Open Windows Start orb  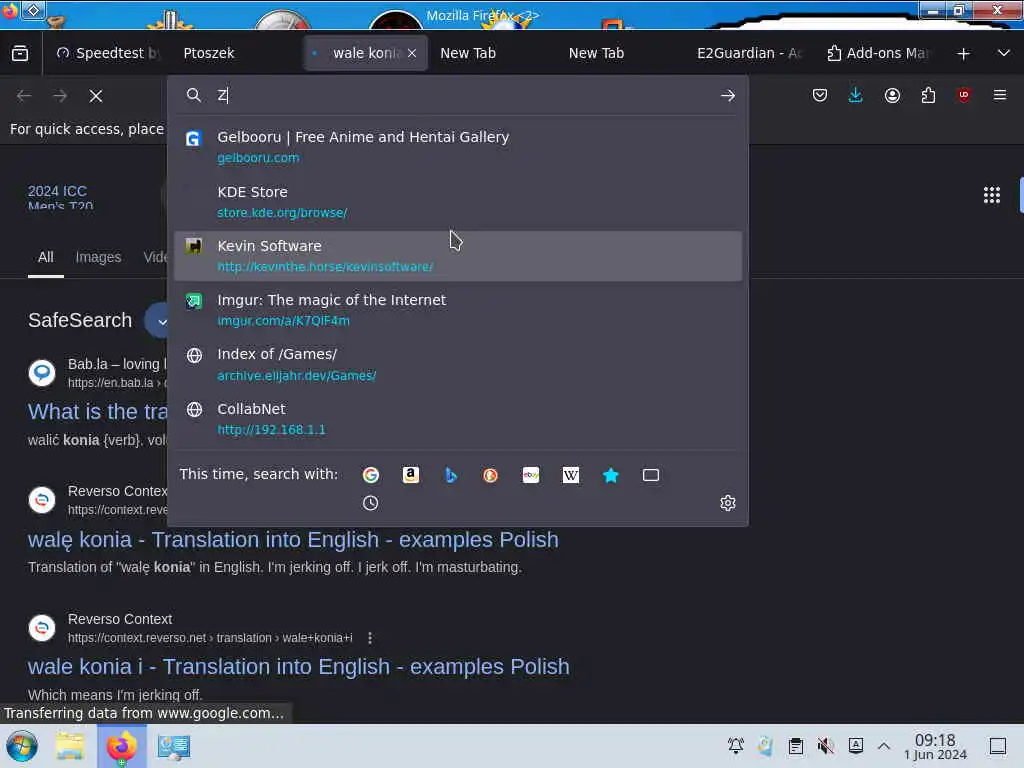(x=22, y=746)
